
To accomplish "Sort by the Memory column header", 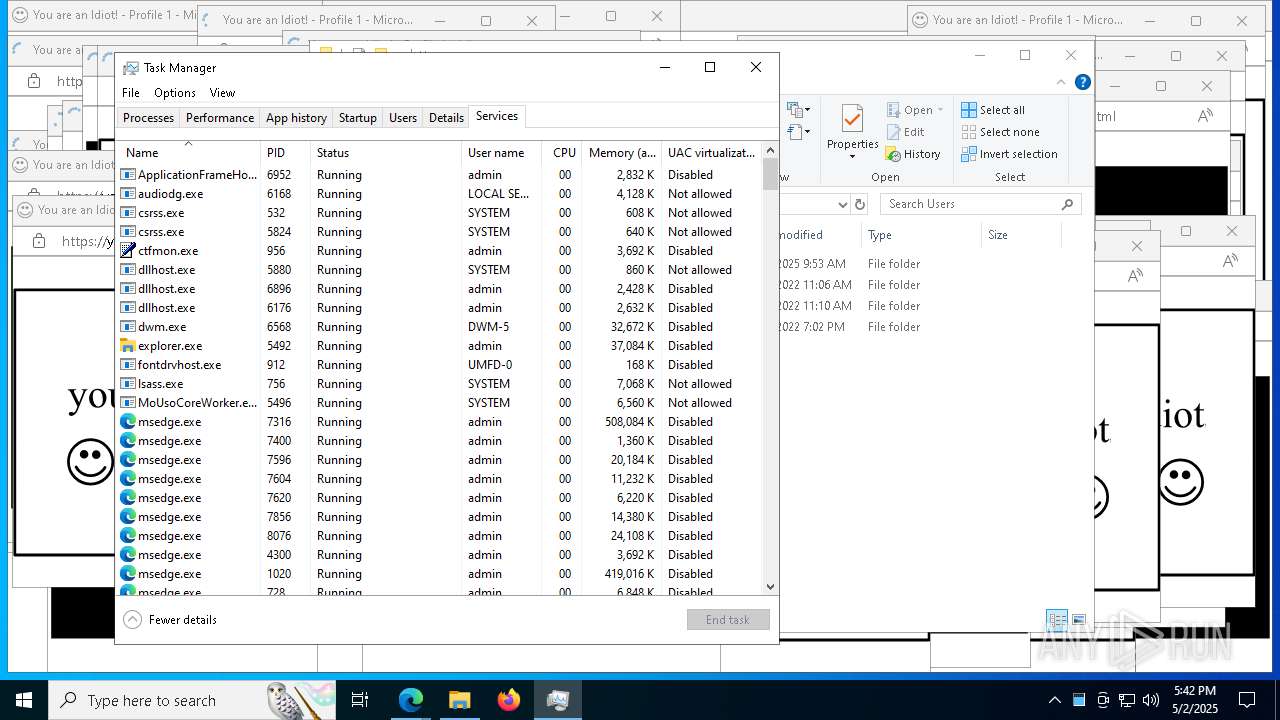I will (x=622, y=153).
